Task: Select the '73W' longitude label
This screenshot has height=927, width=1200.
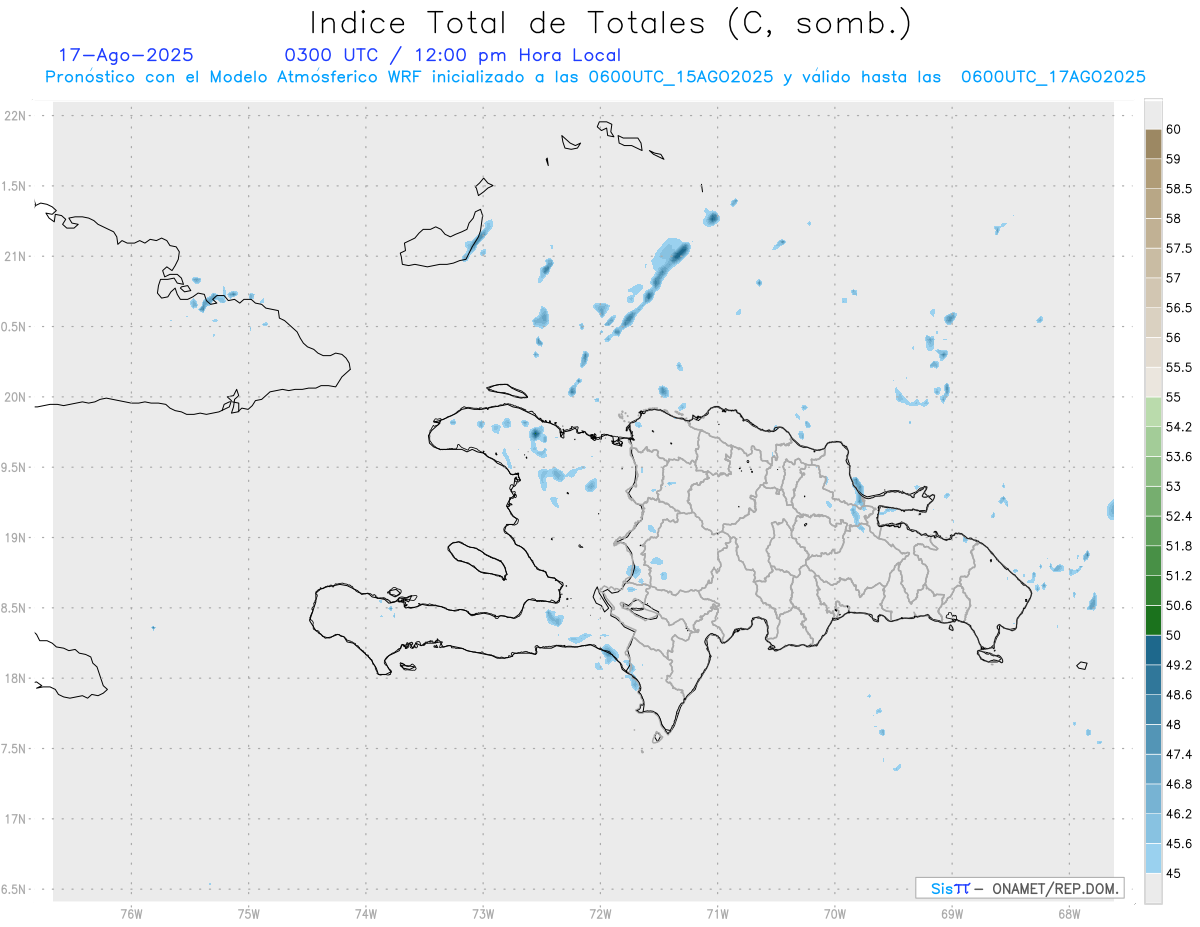Action: (x=483, y=913)
